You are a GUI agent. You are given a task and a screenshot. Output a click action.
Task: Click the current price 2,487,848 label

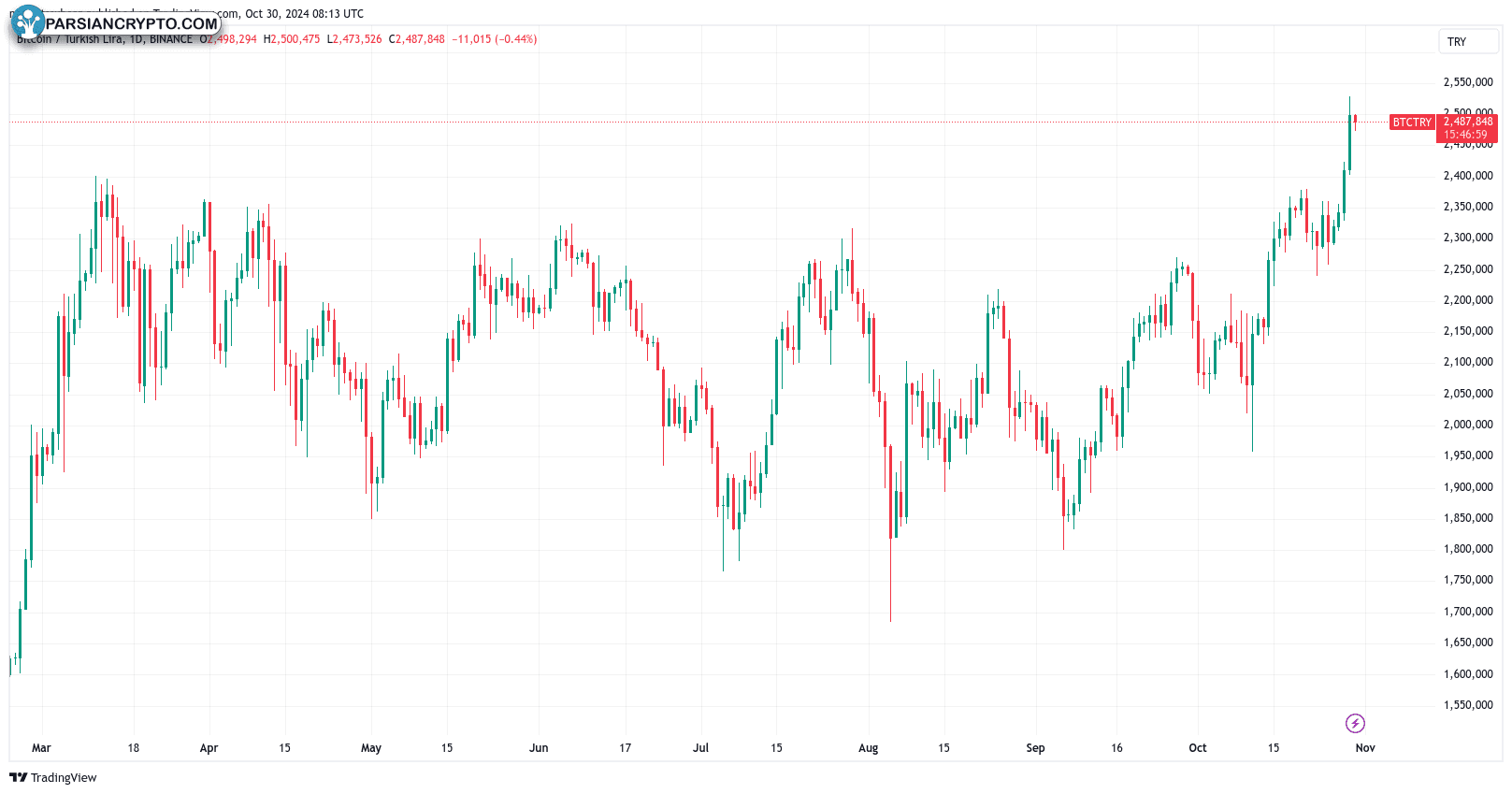point(1468,122)
